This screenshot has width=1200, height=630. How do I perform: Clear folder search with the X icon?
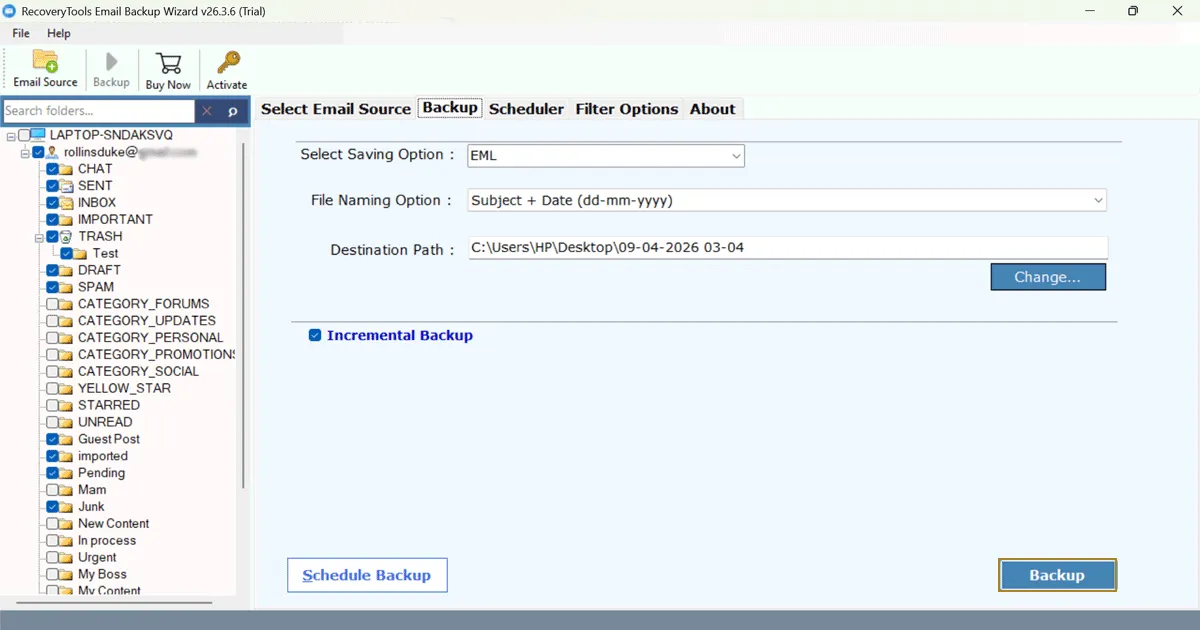tap(208, 111)
